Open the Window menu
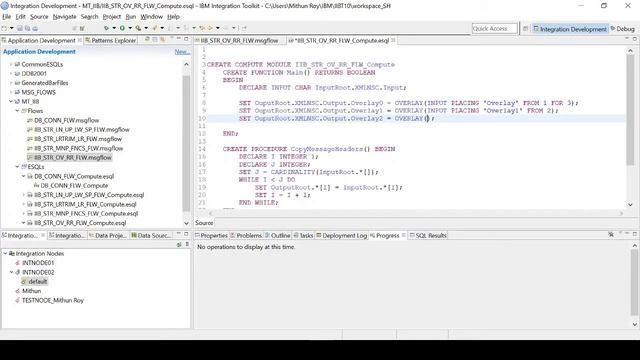The width and height of the screenshot is (640, 360). coord(151,17)
